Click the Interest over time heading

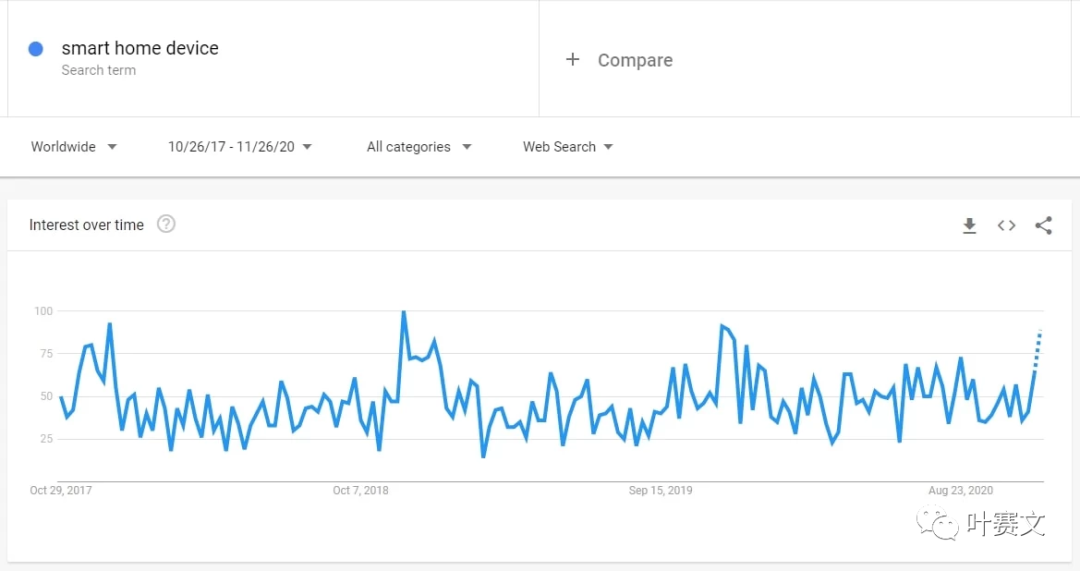[x=86, y=225]
